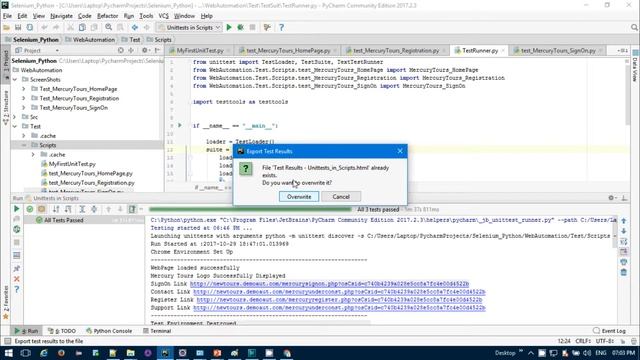Image resolution: width=640 pixels, height=360 pixels.
Task: Click the Find magnifier toolbar icon
Action: (x=108, y=27)
